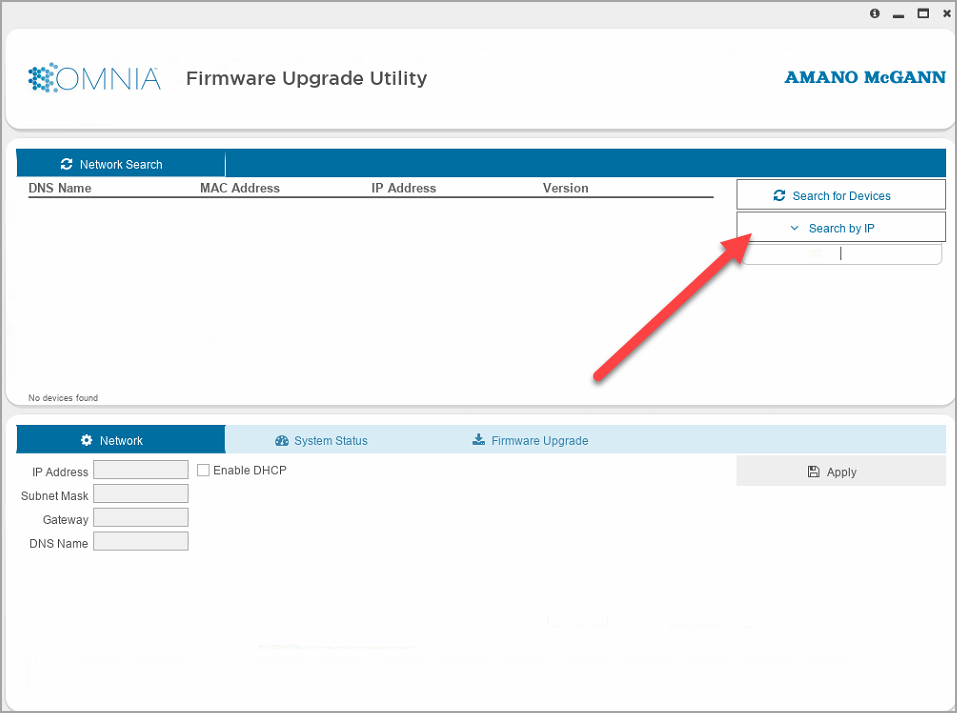Click the 'No devices found' status text

pyautogui.click(x=63, y=397)
